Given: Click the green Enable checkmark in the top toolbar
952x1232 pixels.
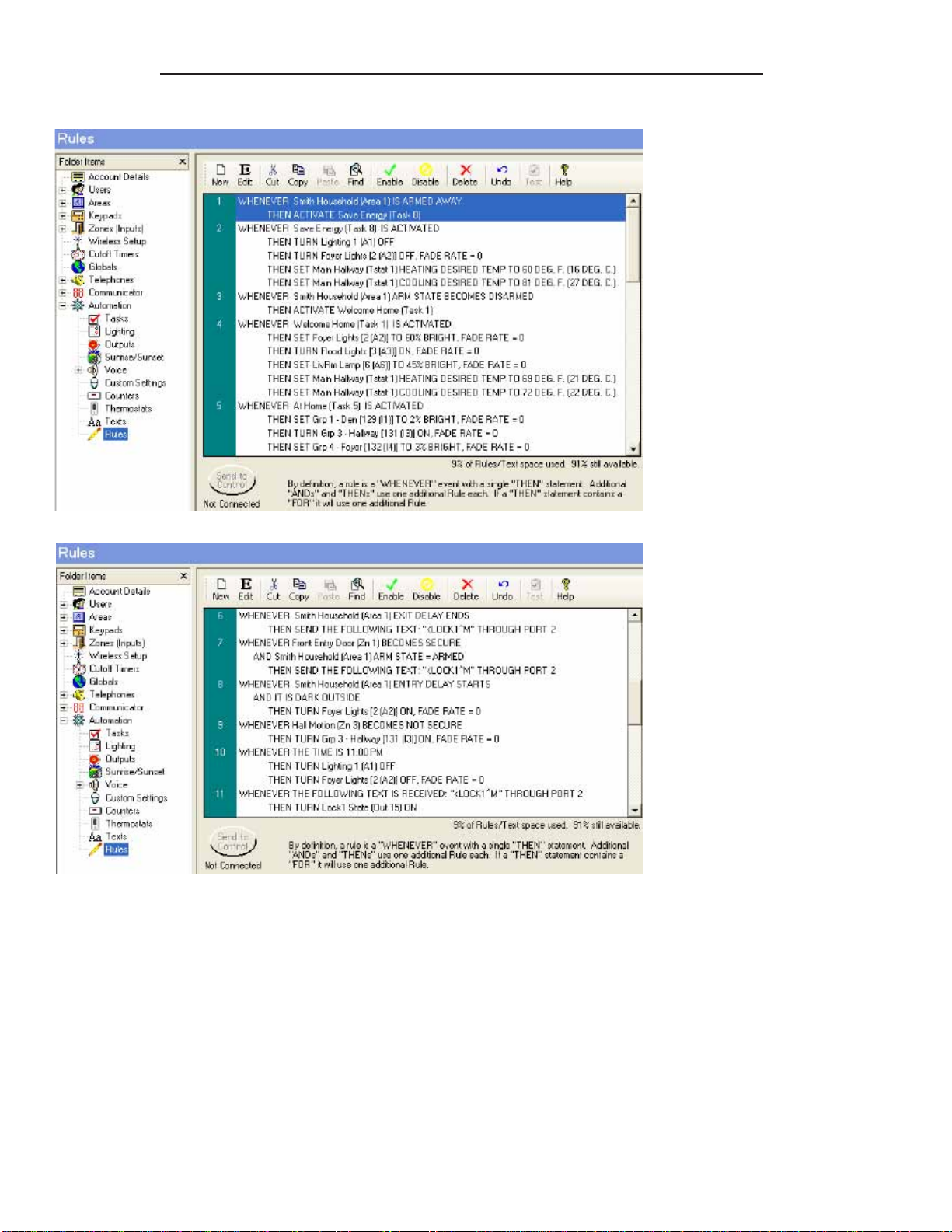Looking at the screenshot, I should click(x=389, y=175).
